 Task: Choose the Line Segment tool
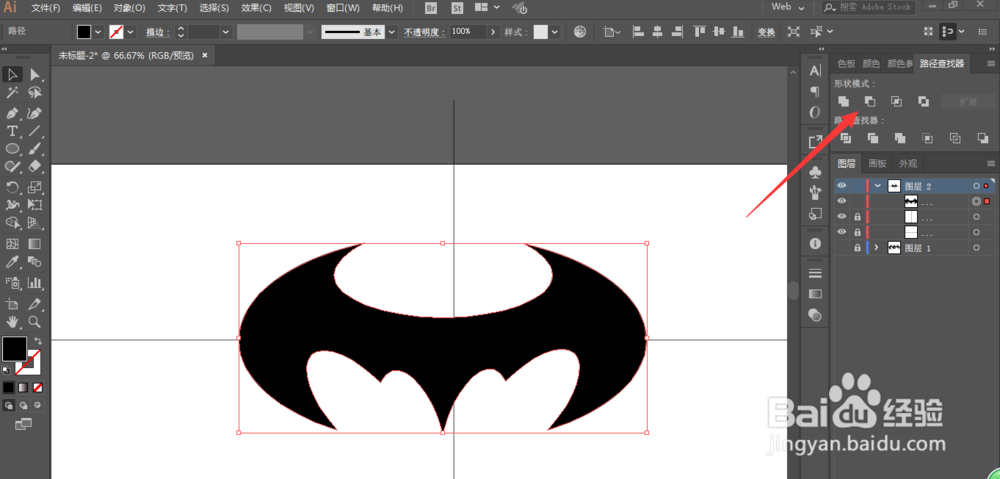[34, 131]
